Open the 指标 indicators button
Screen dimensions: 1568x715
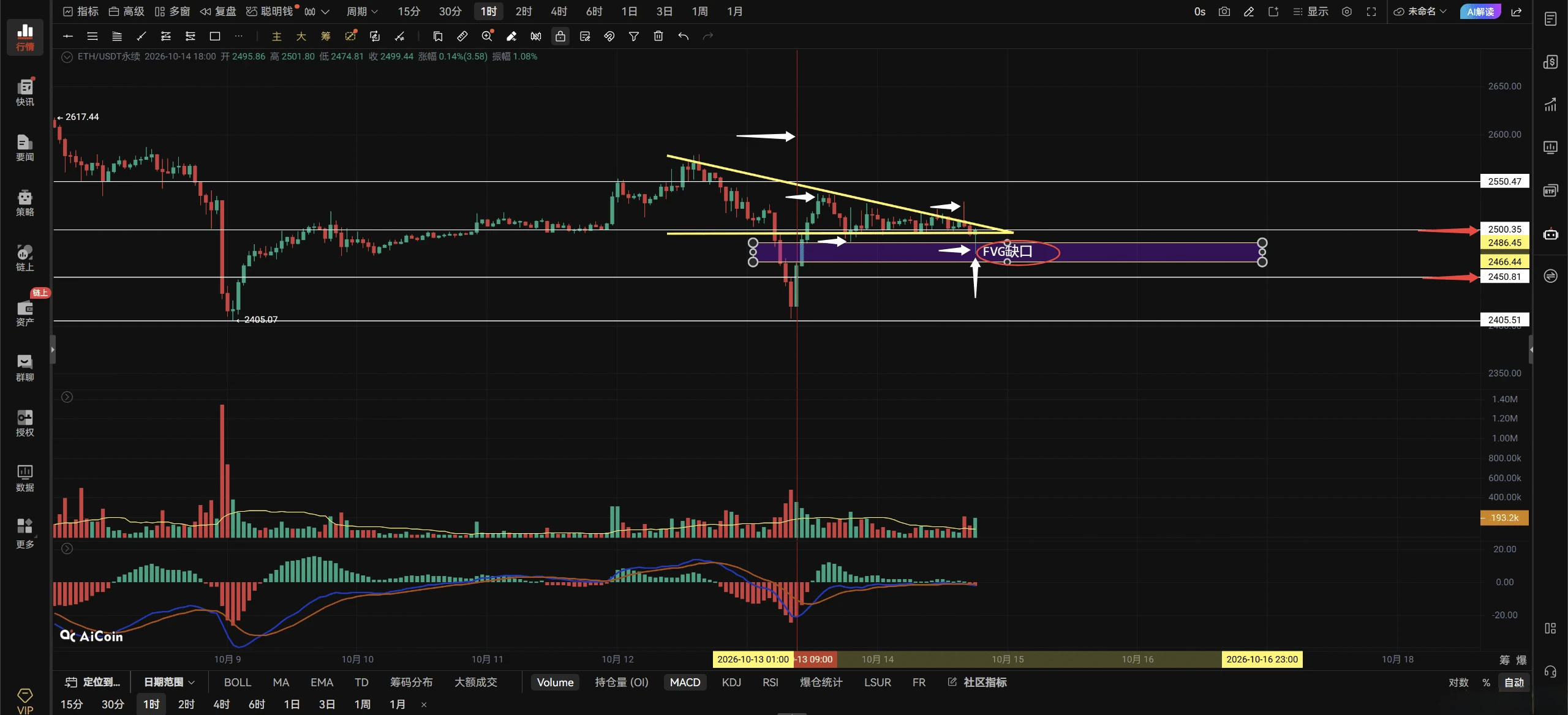coord(81,12)
